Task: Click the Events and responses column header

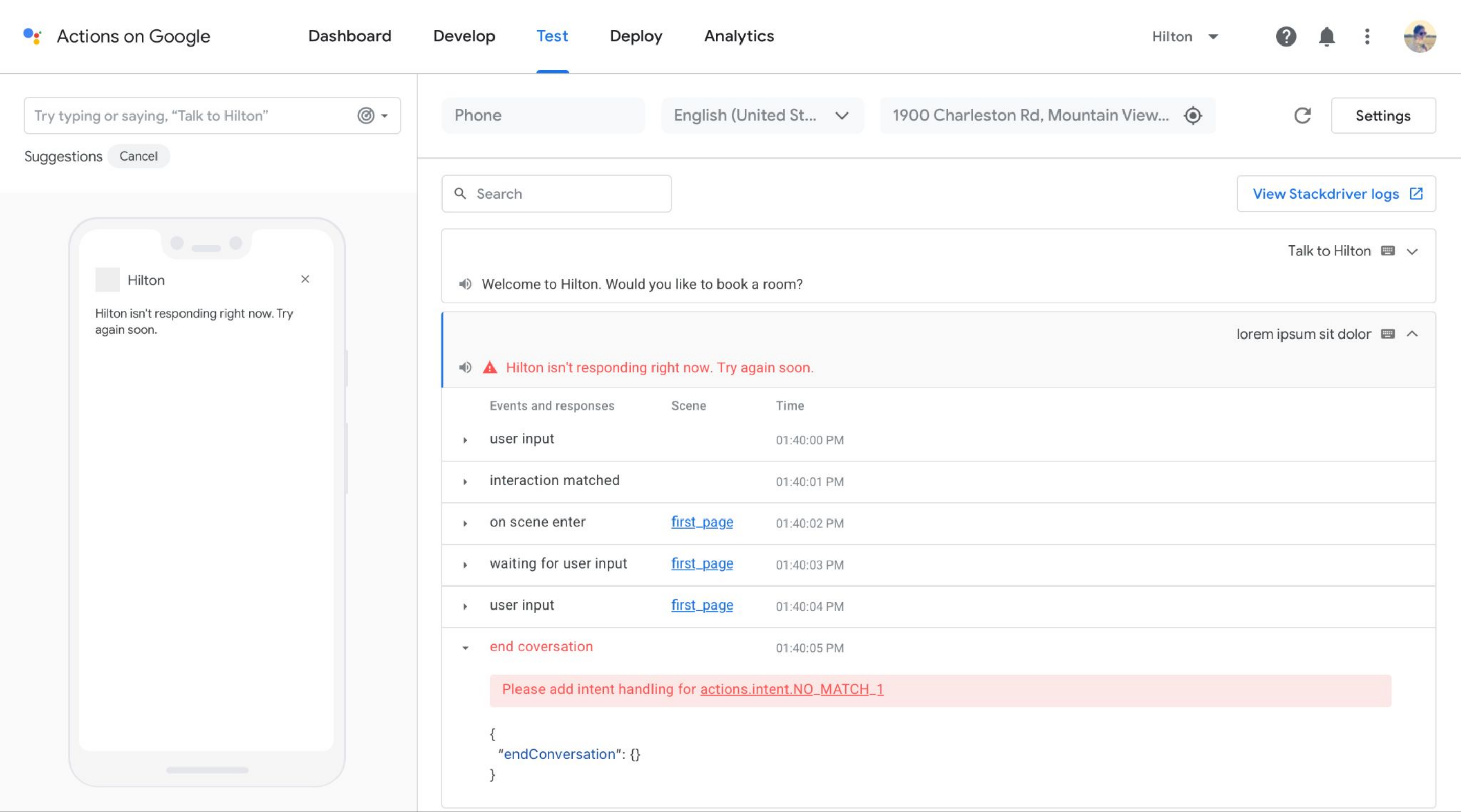Action: 552,406
